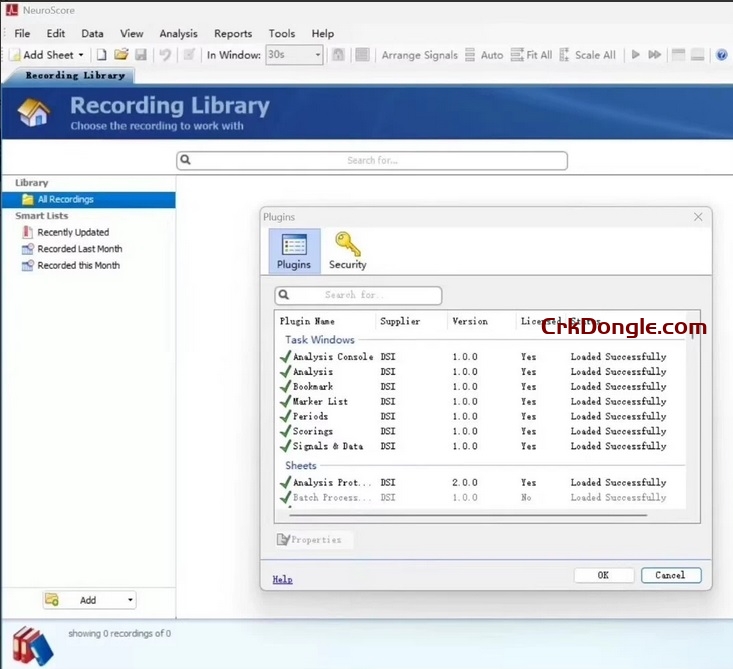Switch to Security key tab
Viewport: 733px width, 669px height.
click(x=347, y=251)
